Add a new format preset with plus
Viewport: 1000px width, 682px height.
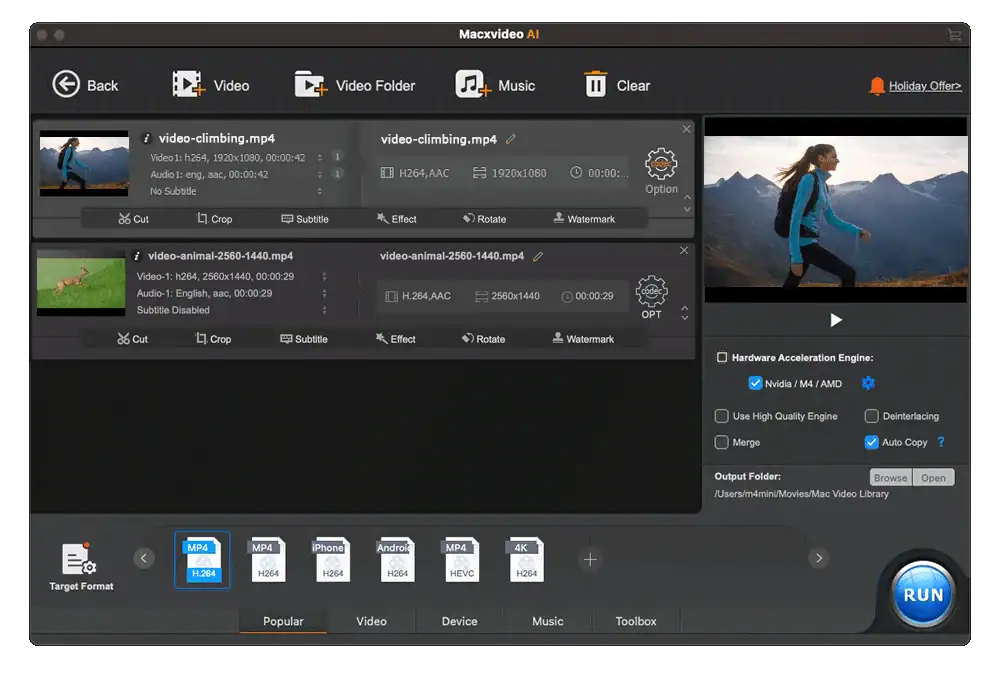pyautogui.click(x=590, y=560)
